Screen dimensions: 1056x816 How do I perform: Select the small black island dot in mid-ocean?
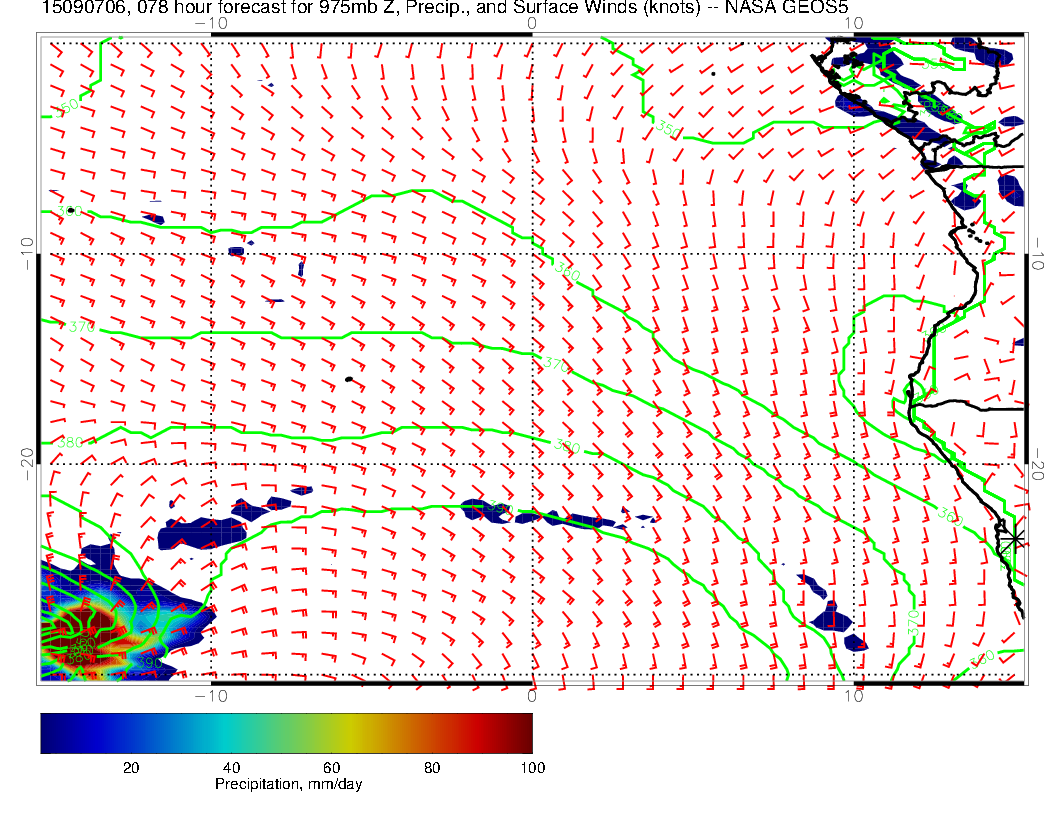point(348,379)
